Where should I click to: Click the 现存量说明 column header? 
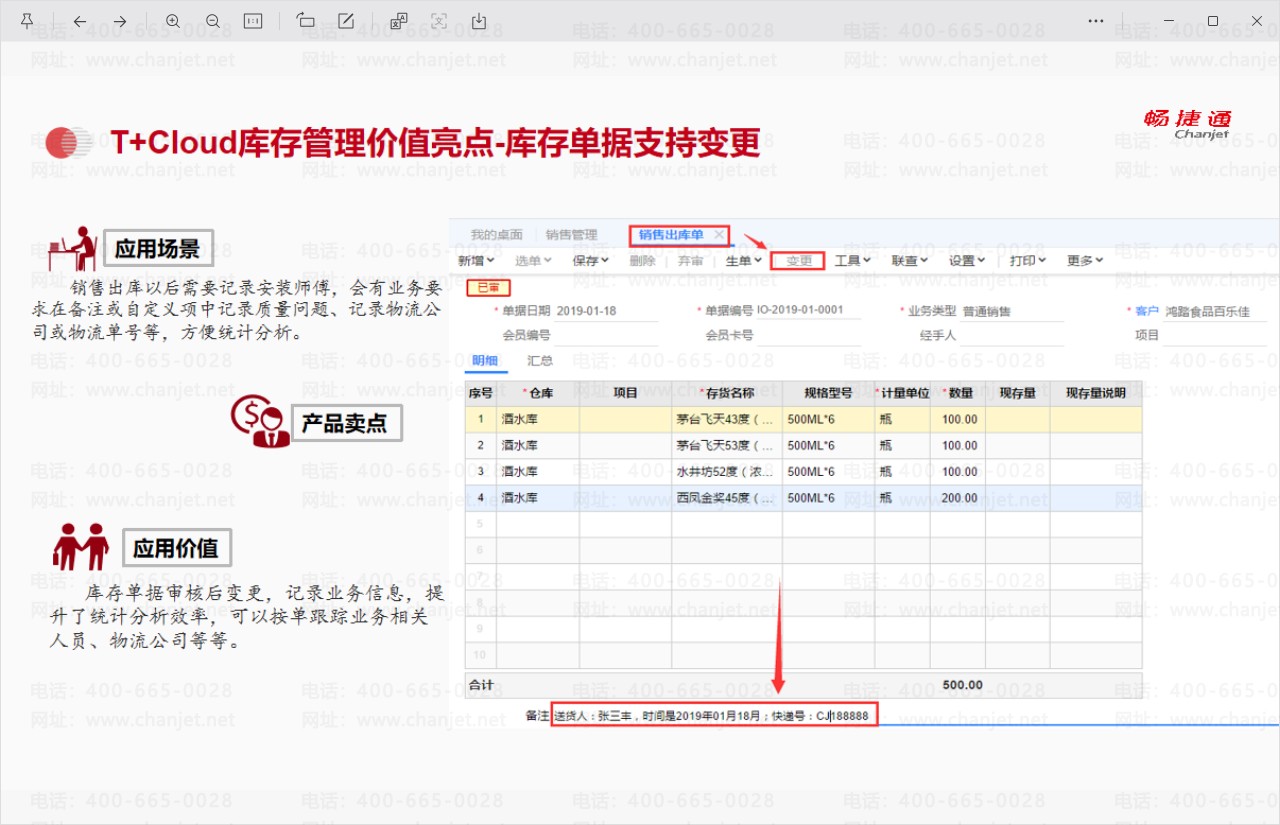click(x=1096, y=393)
